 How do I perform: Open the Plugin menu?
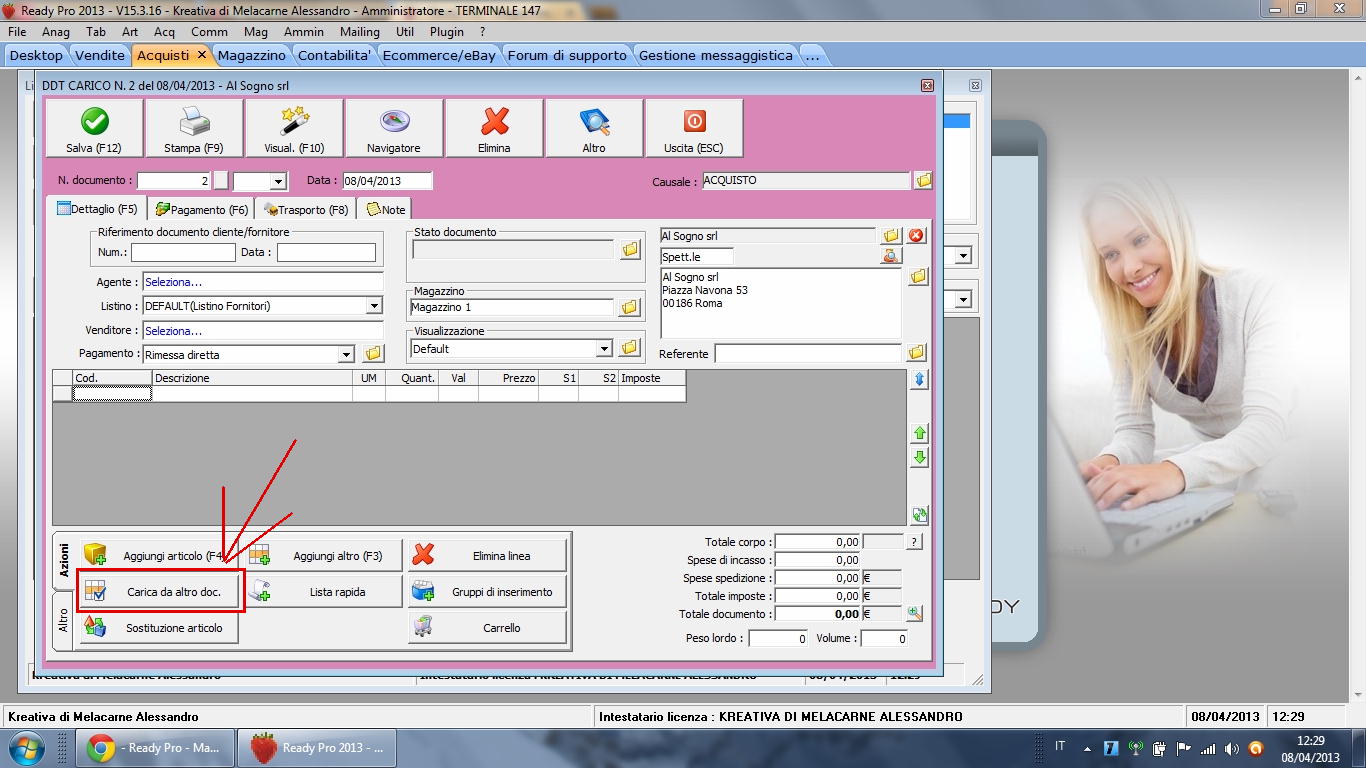[448, 32]
